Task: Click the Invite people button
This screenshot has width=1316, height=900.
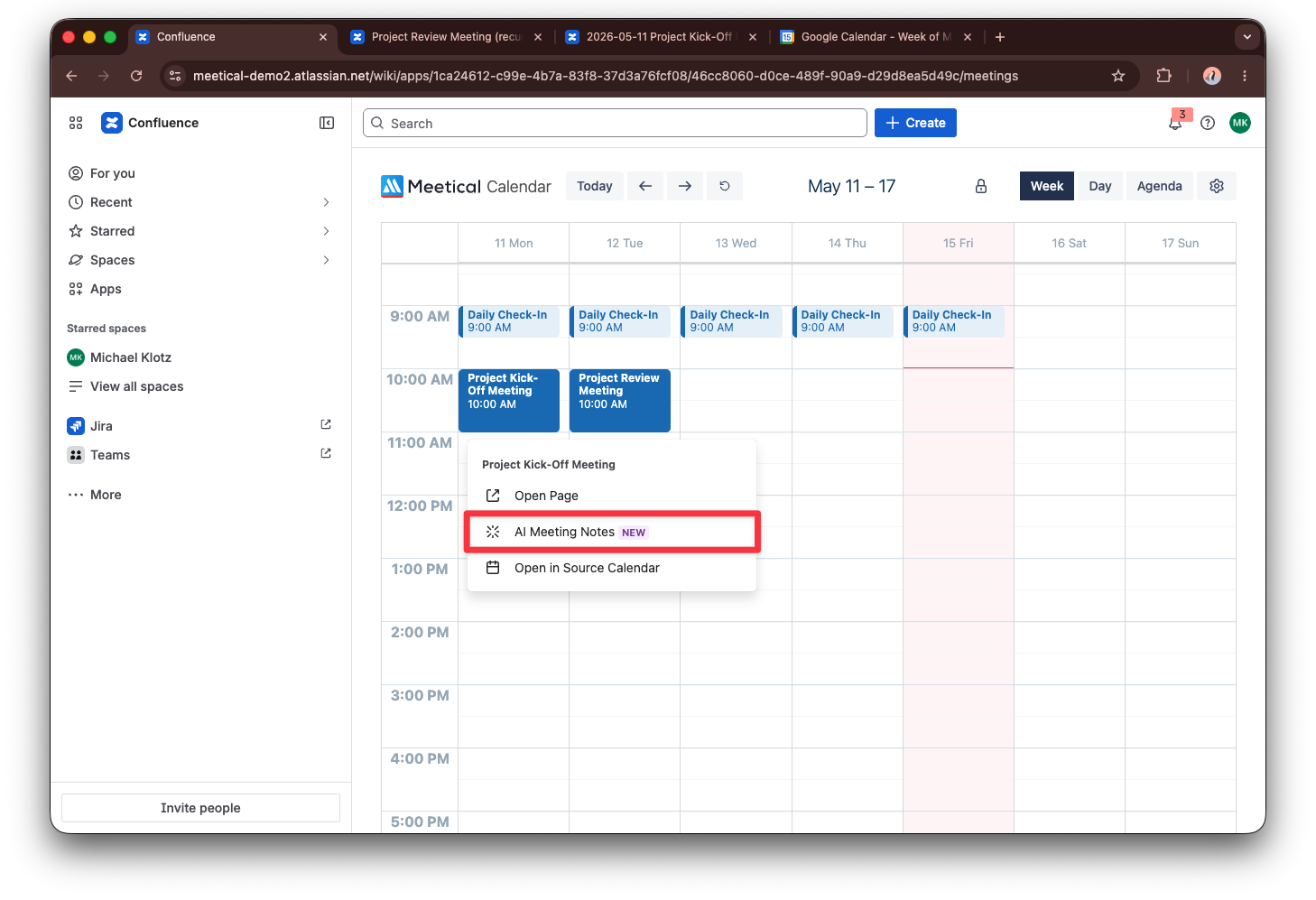Action: [200, 808]
